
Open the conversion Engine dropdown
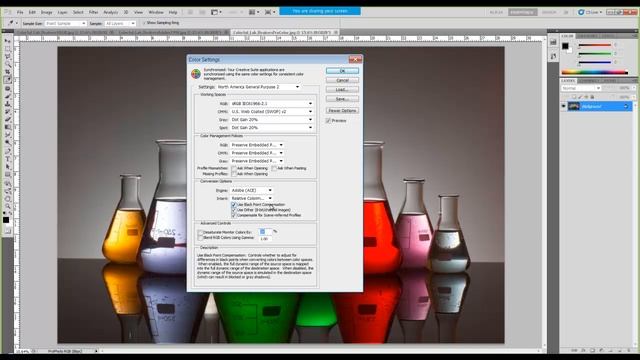251,191
